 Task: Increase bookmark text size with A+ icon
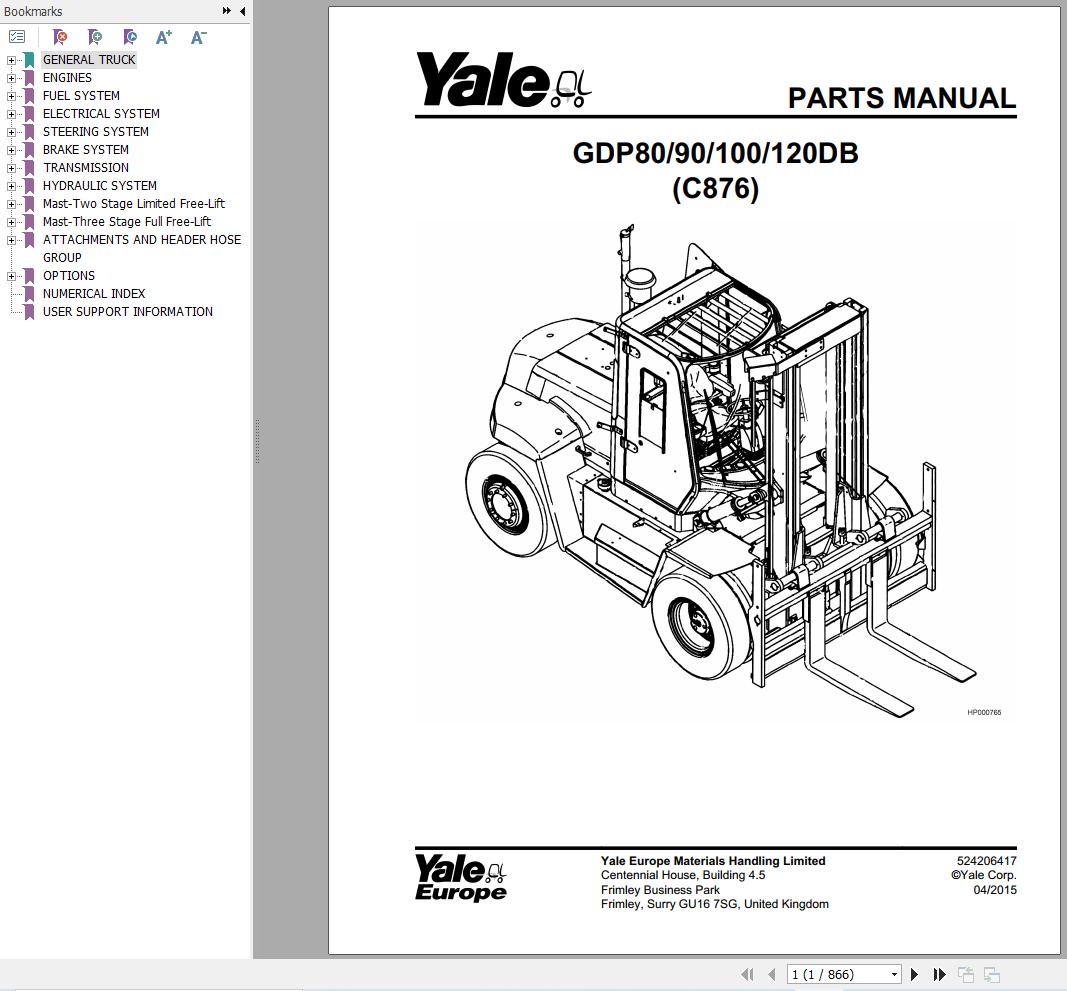(163, 36)
